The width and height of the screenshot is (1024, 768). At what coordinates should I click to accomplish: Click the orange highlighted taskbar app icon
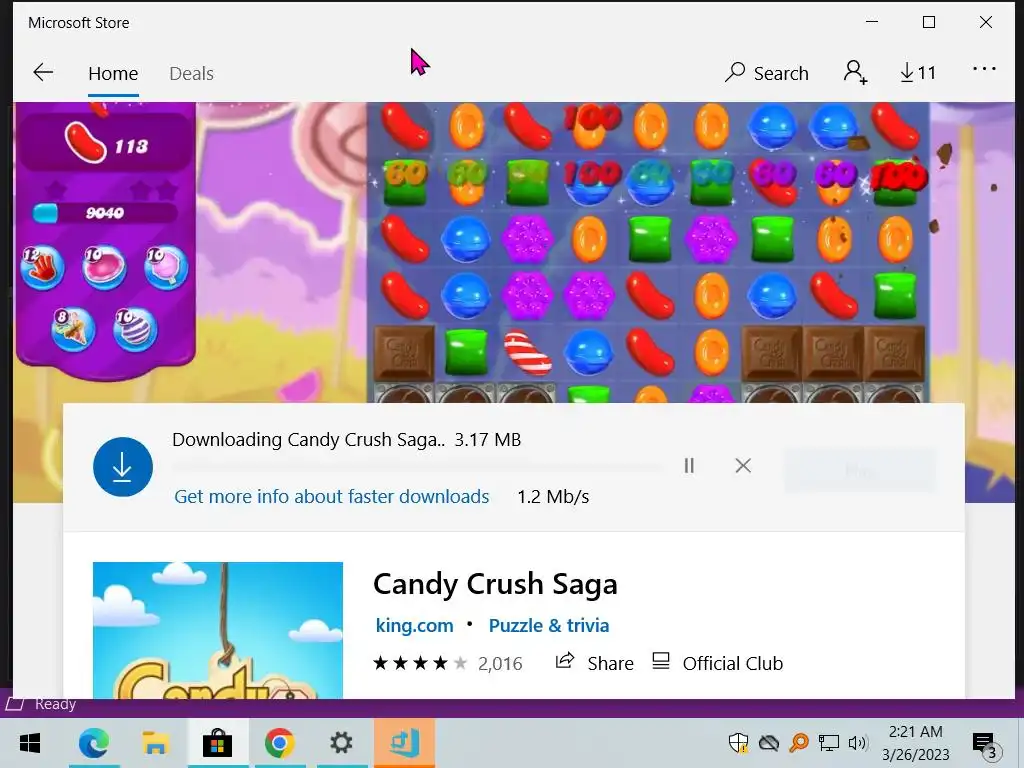pos(404,743)
